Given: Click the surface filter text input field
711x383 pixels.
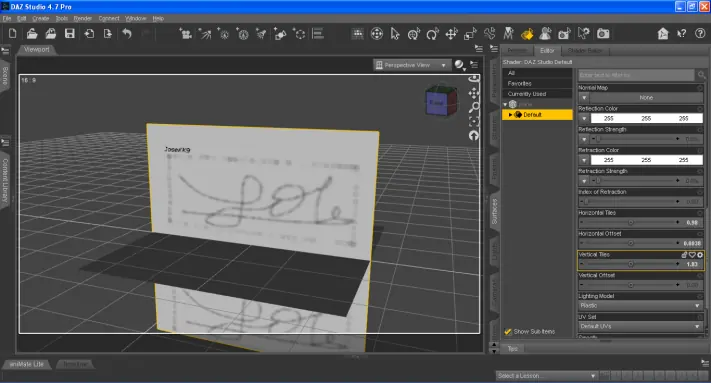Looking at the screenshot, I should 637,75.
